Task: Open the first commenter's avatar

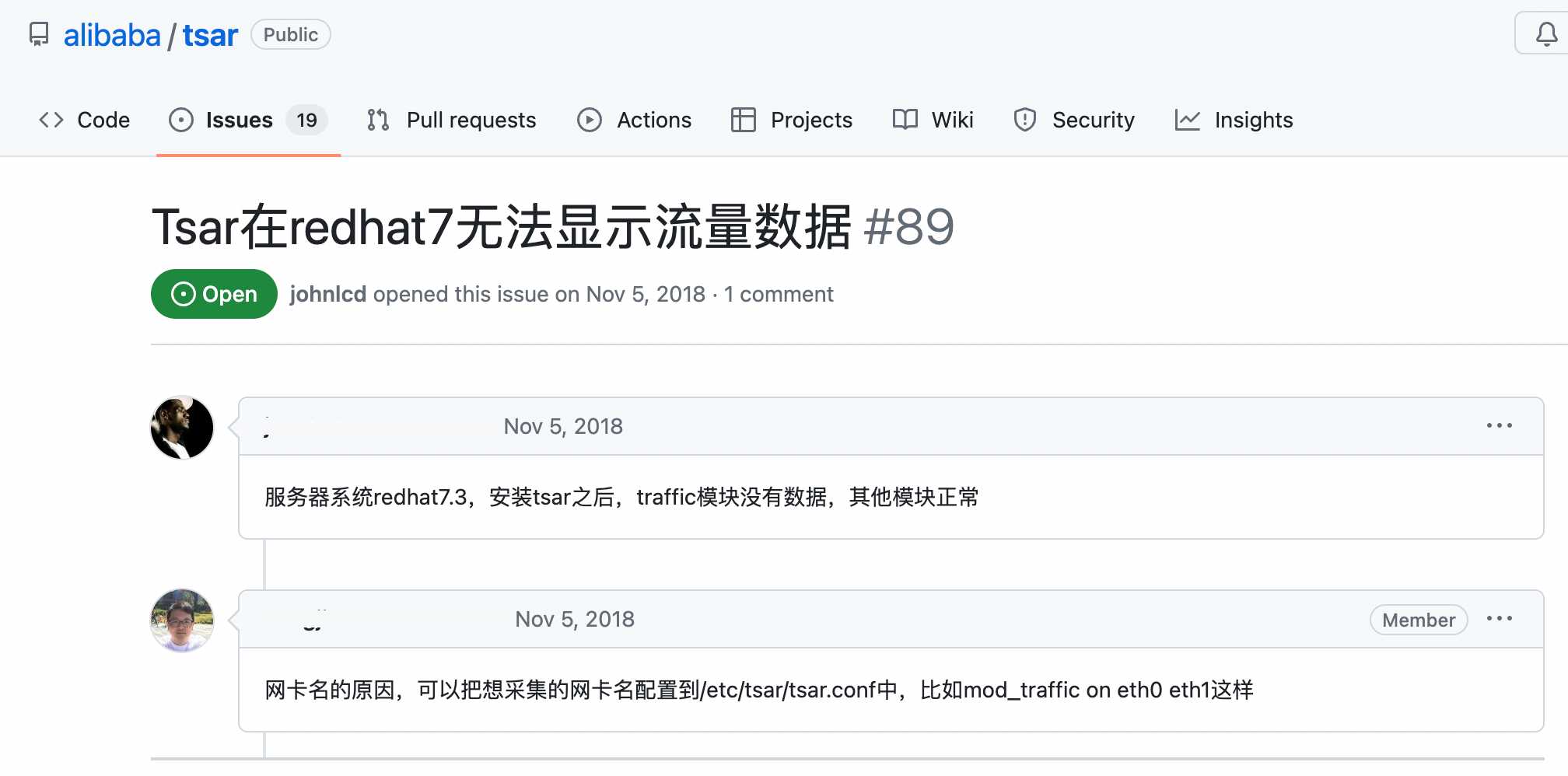Action: [182, 428]
